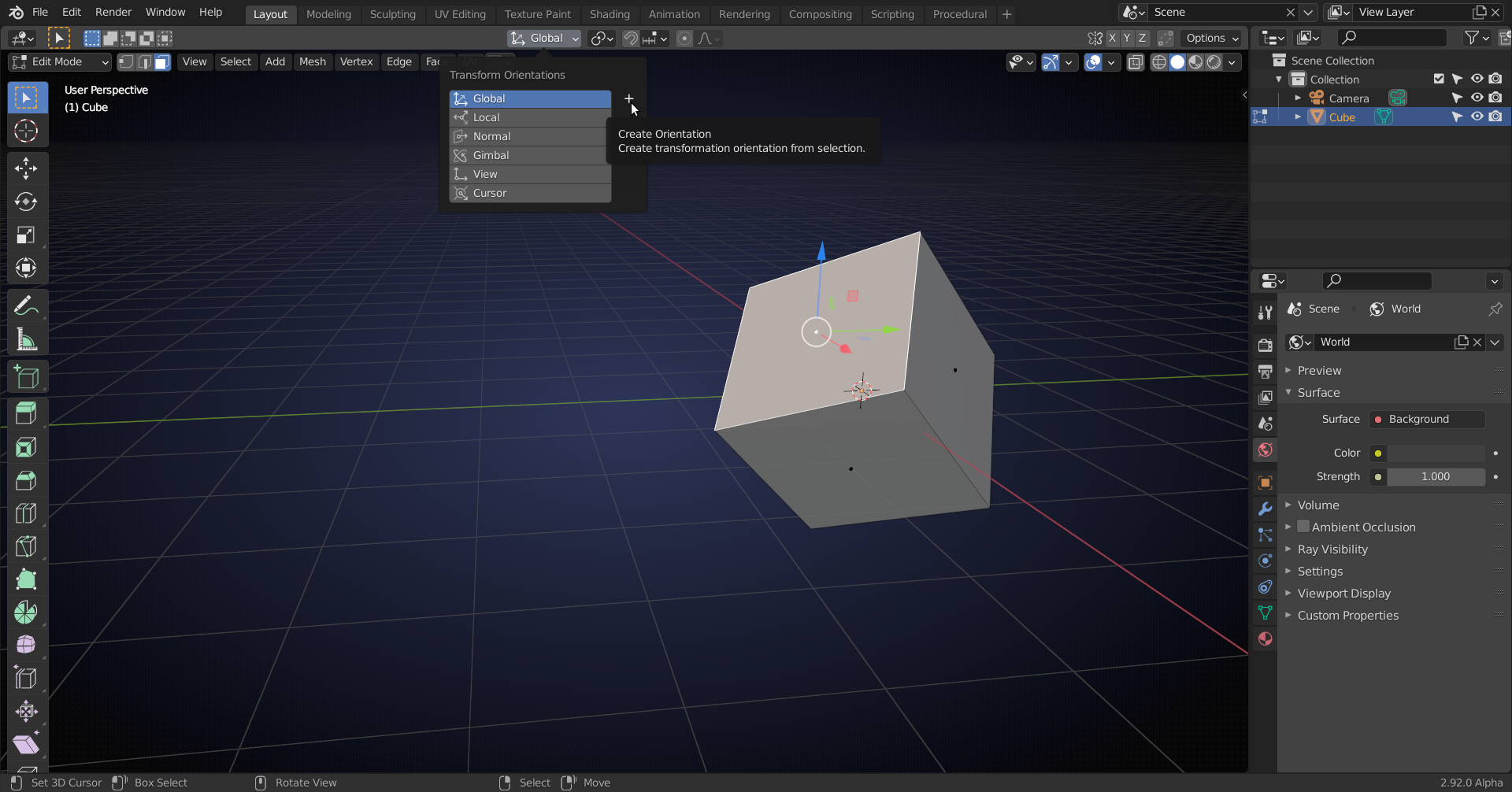Screen dimensions: 1512x792
Task: Click the plus button to create orientation
Action: click(x=629, y=98)
